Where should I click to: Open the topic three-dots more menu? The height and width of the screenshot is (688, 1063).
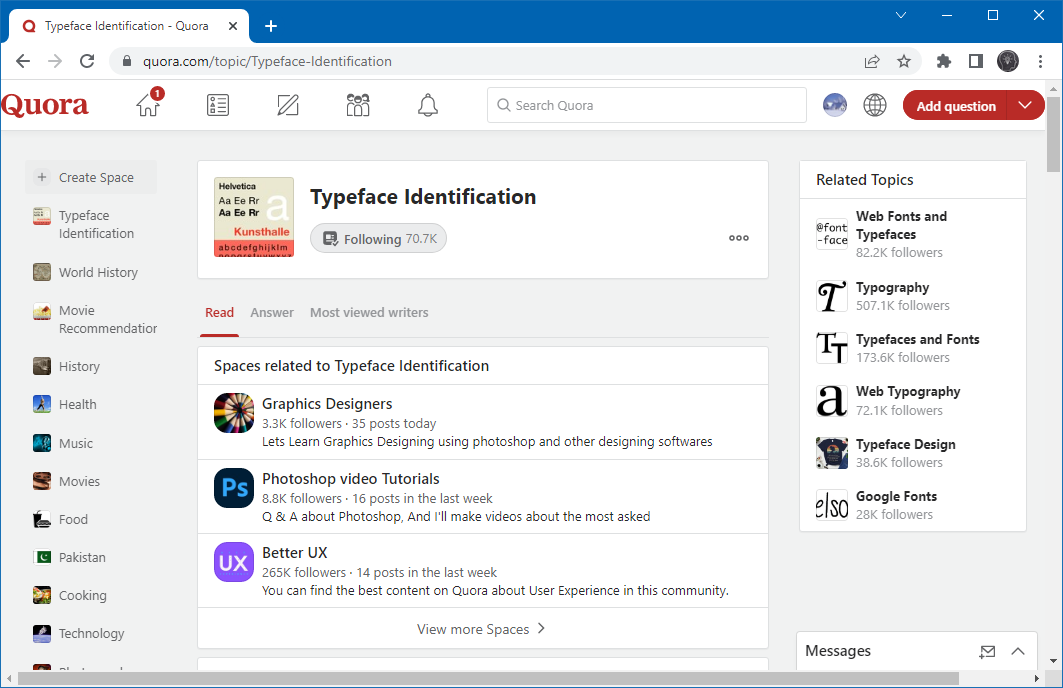[x=739, y=238]
